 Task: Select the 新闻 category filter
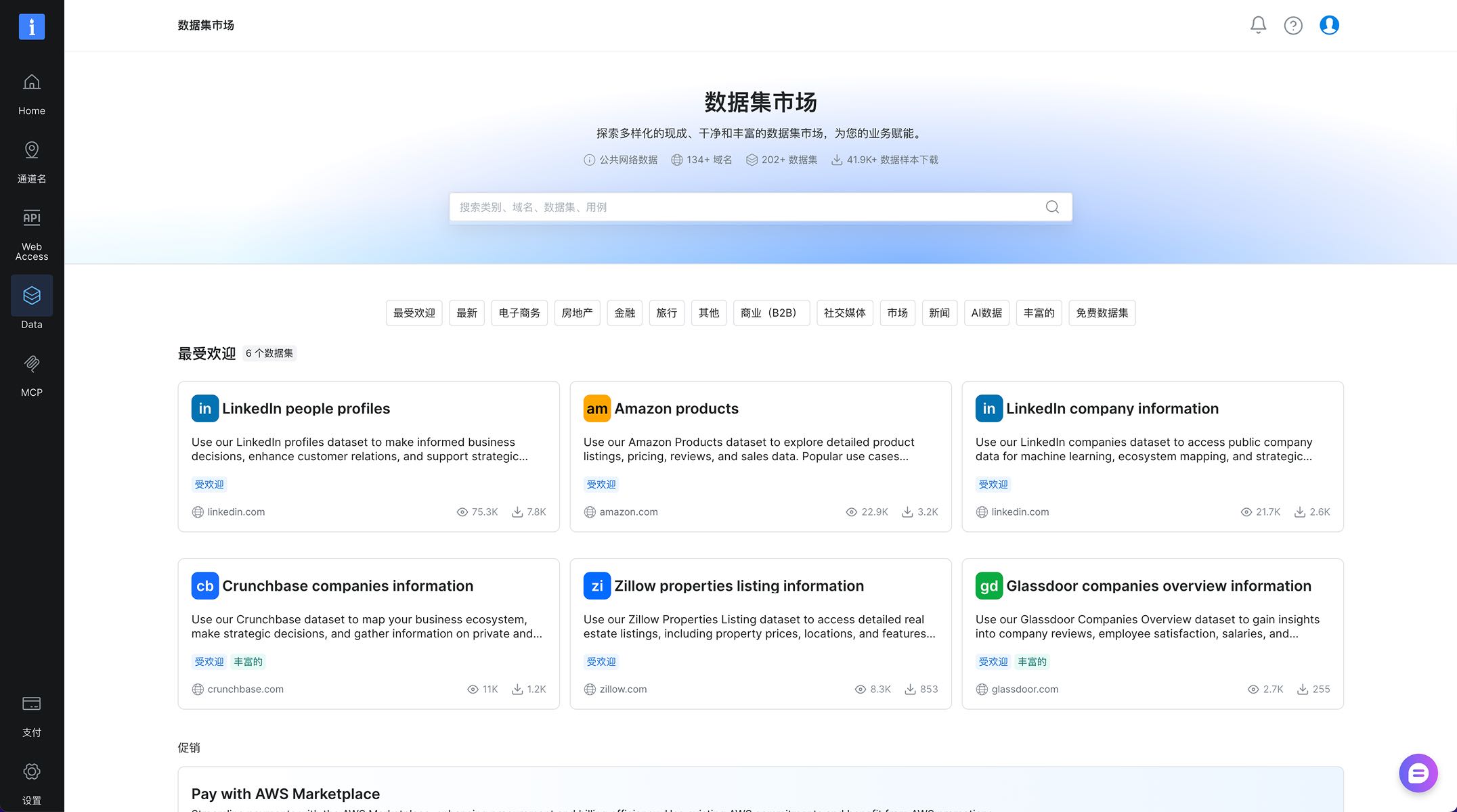[940, 313]
